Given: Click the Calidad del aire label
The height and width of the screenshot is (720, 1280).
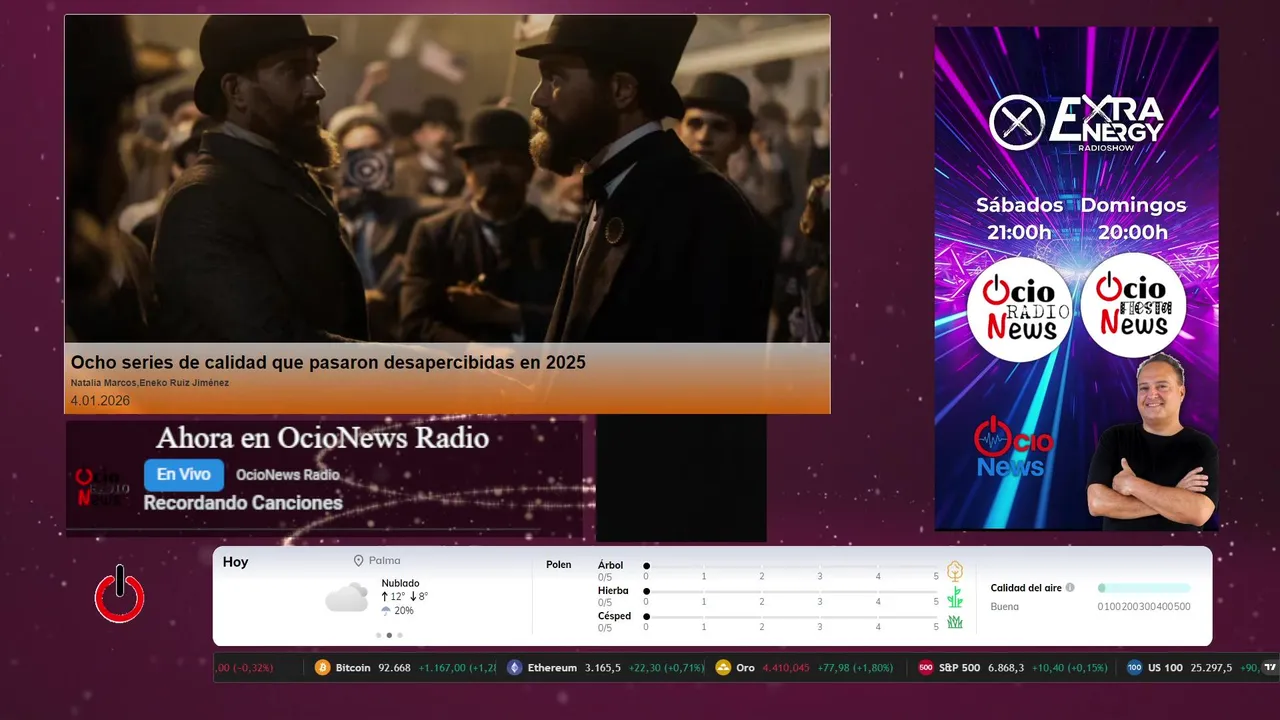Looking at the screenshot, I should (x=1026, y=588).
